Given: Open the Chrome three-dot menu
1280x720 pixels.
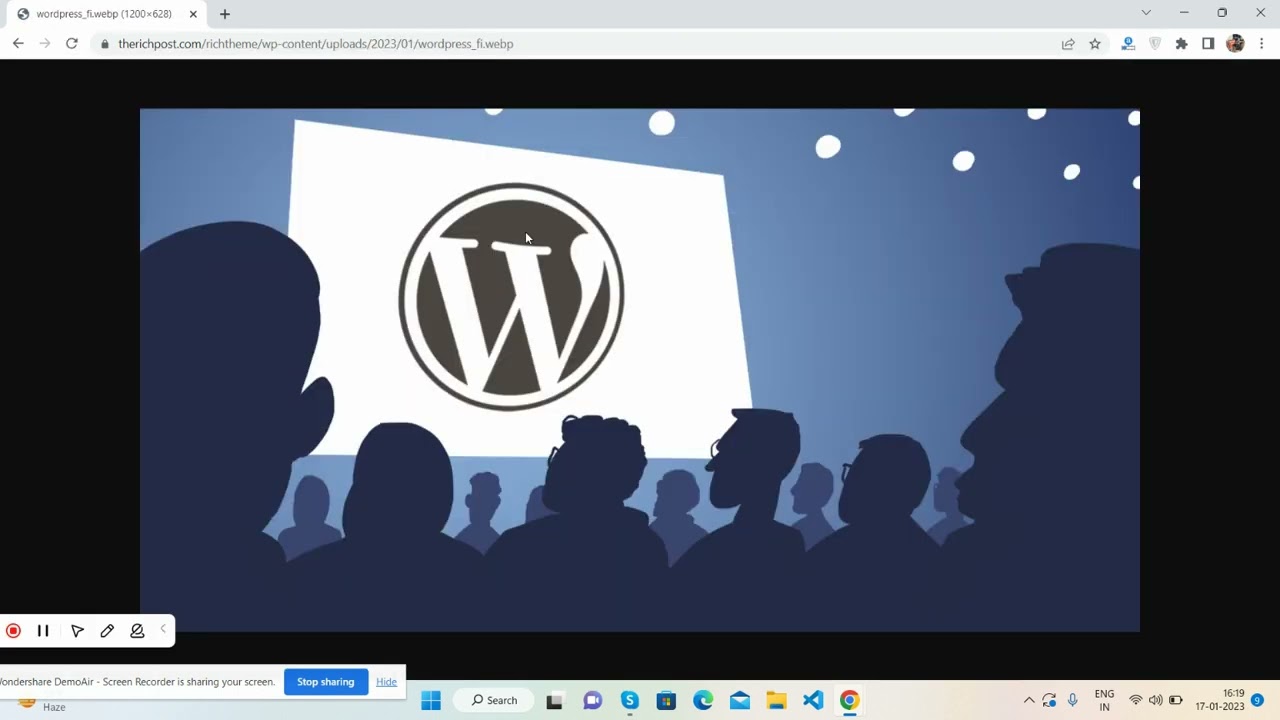Looking at the screenshot, I should pos(1262,44).
